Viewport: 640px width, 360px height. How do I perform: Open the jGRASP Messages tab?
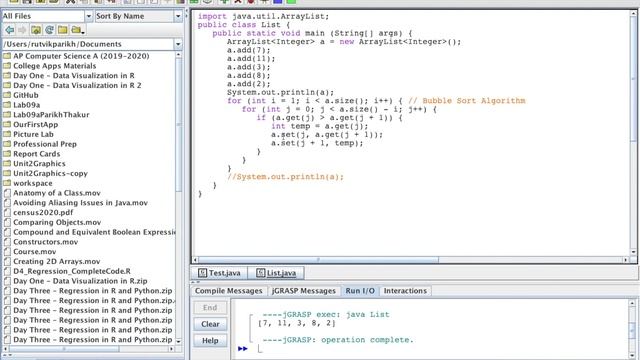point(303,291)
